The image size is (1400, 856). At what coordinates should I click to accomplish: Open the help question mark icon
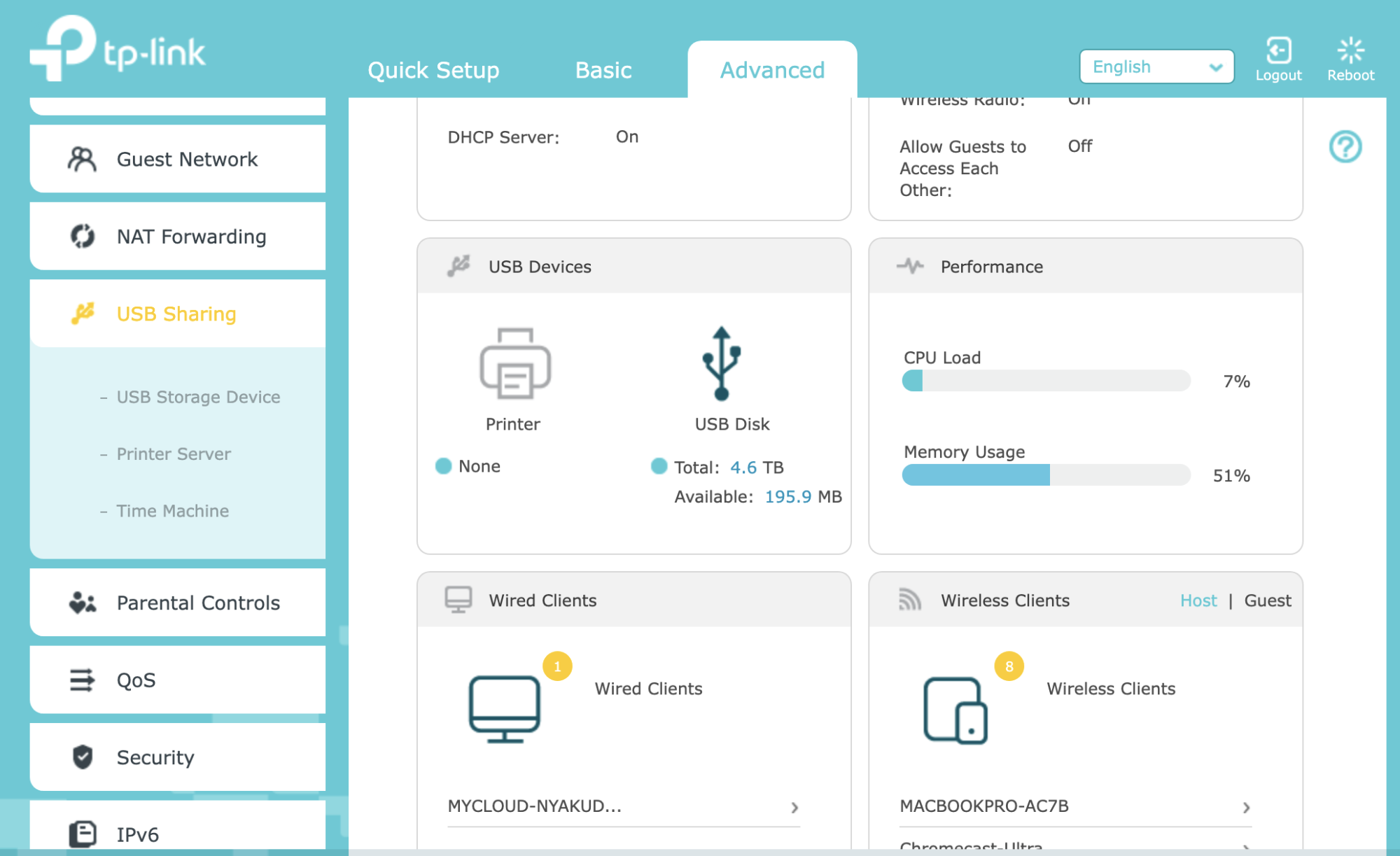coord(1345,147)
